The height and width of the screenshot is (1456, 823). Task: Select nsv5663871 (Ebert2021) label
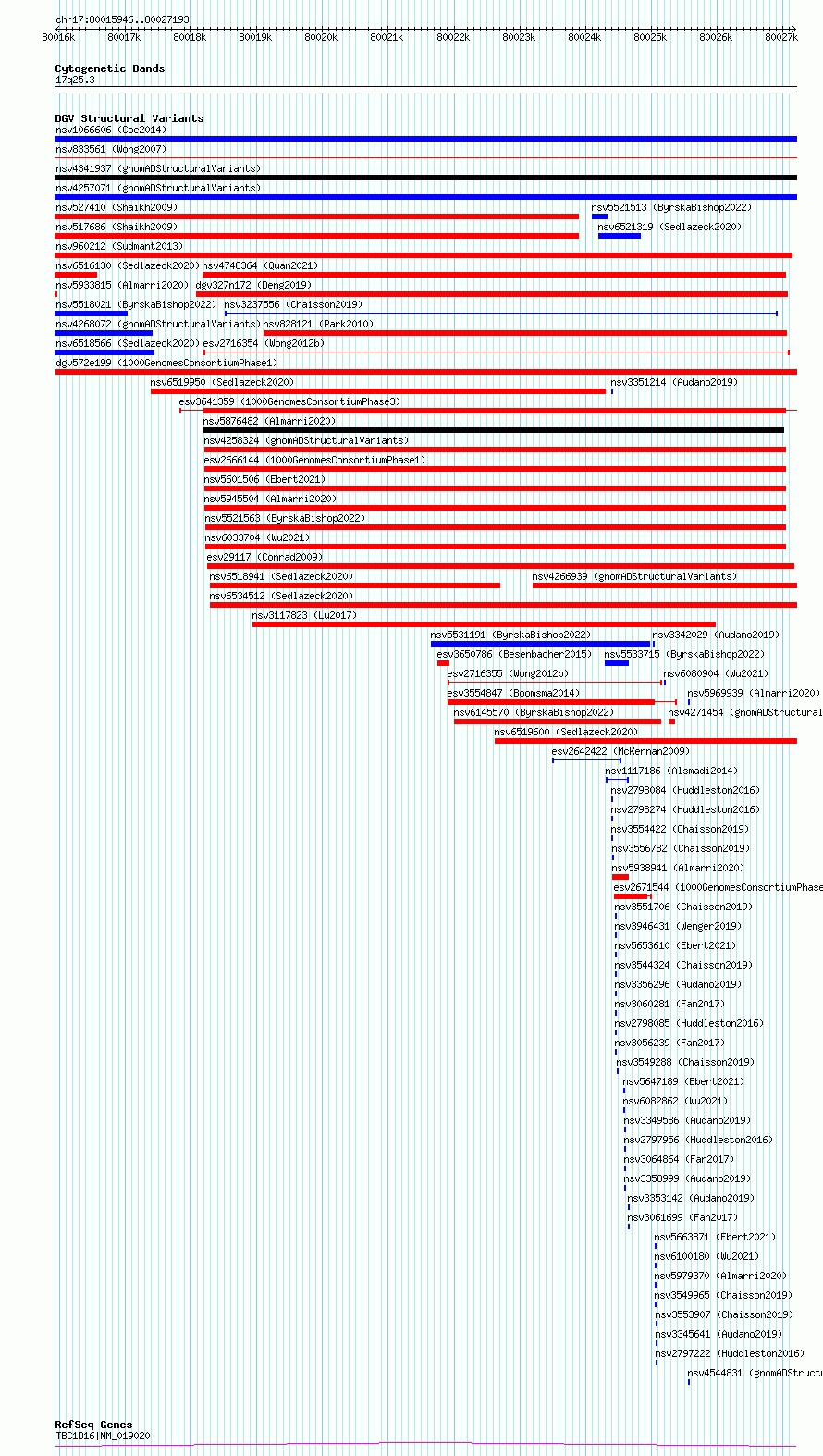pos(715,1237)
